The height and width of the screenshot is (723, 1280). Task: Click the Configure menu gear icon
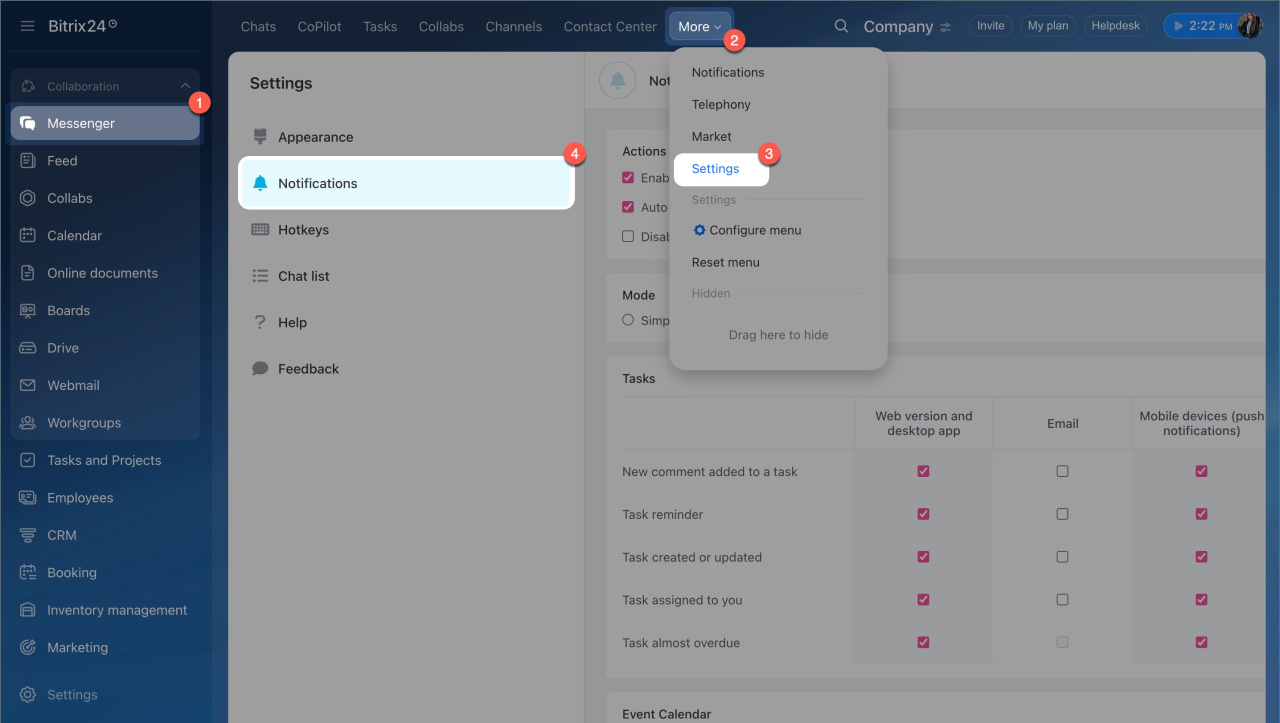click(x=700, y=230)
